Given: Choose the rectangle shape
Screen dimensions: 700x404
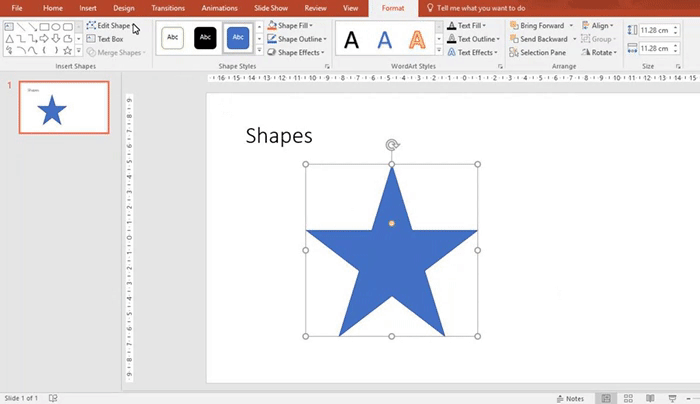Looking at the screenshot, I should pos(44,27).
